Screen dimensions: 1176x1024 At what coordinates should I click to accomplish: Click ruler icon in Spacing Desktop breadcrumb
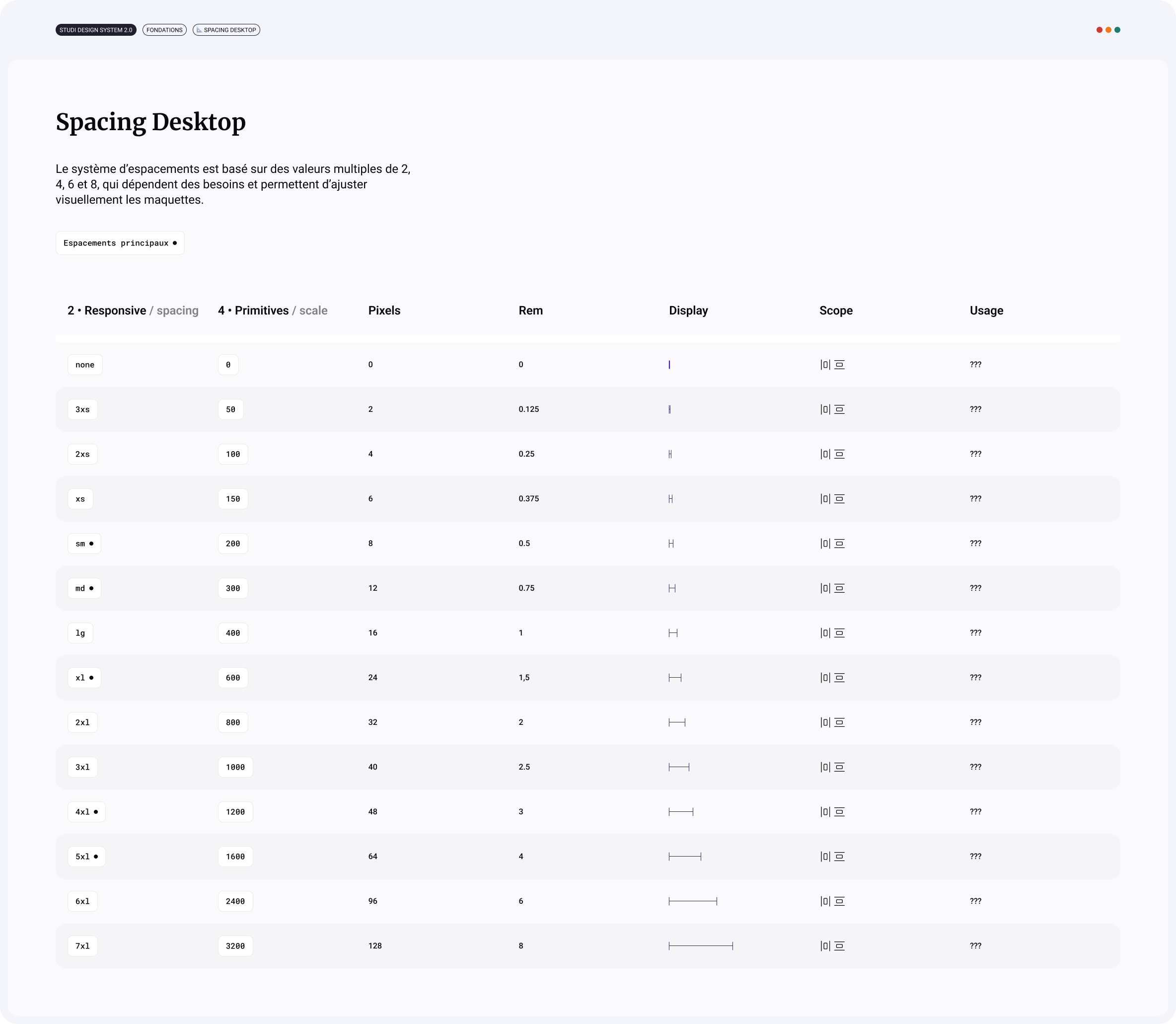[x=199, y=30]
